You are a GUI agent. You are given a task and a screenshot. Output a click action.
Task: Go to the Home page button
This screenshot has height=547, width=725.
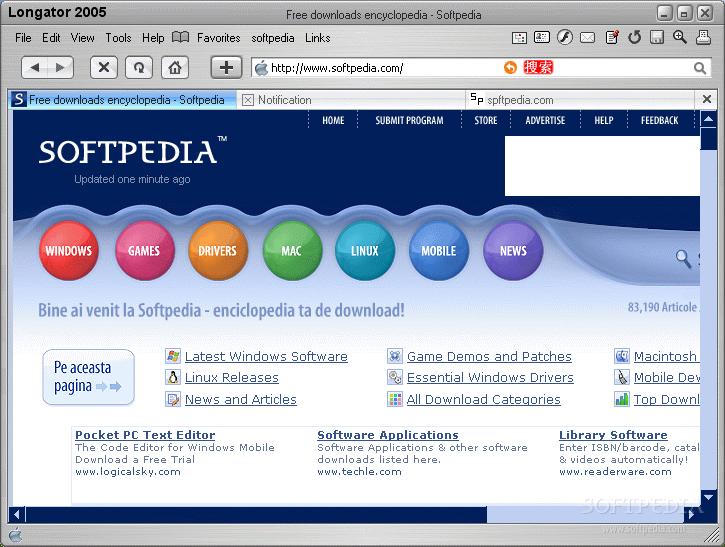(175, 68)
